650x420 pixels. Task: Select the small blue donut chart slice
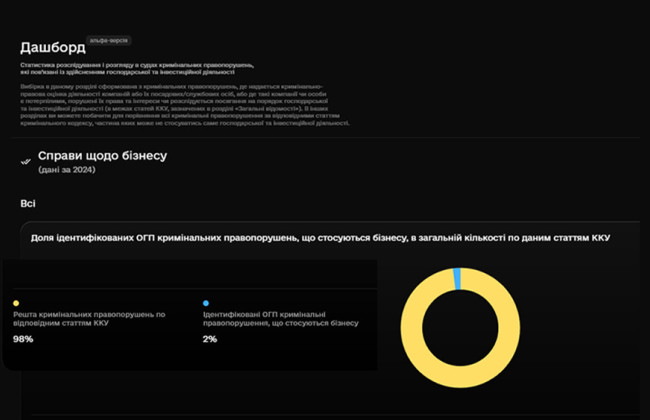pos(457,277)
